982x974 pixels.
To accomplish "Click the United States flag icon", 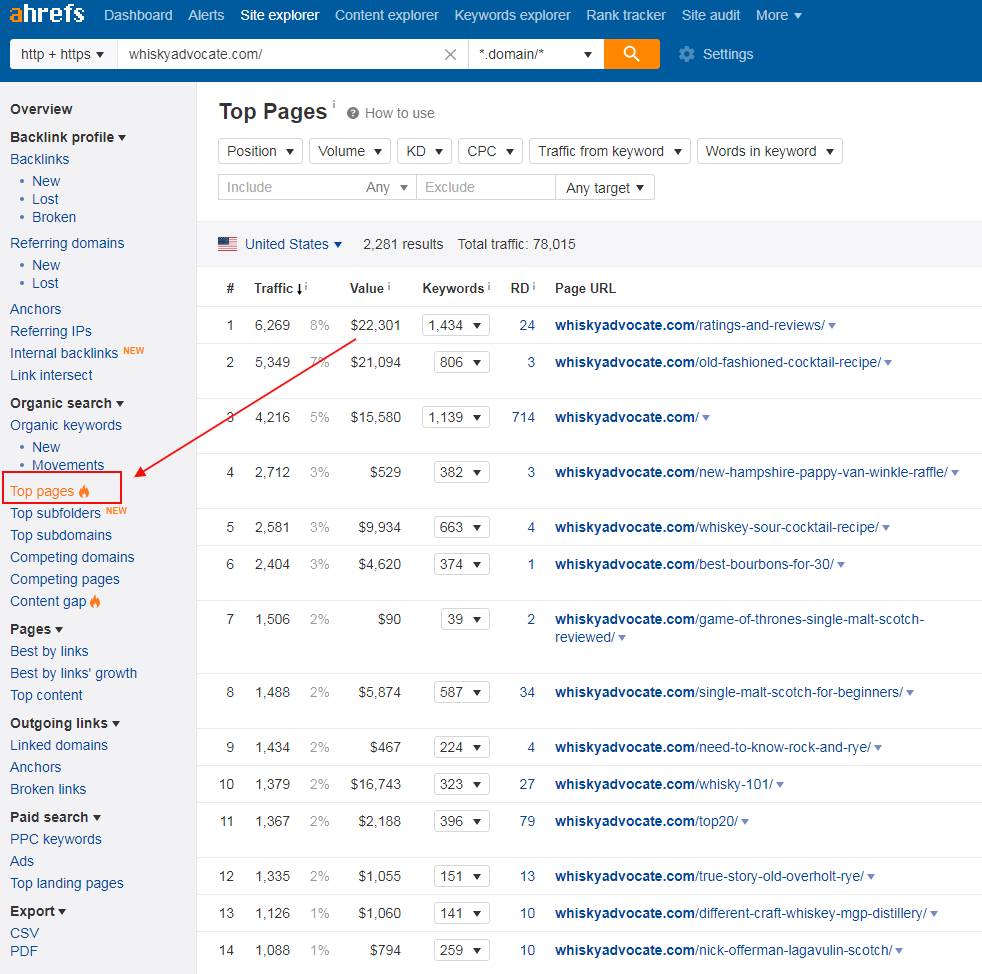I will (227, 243).
